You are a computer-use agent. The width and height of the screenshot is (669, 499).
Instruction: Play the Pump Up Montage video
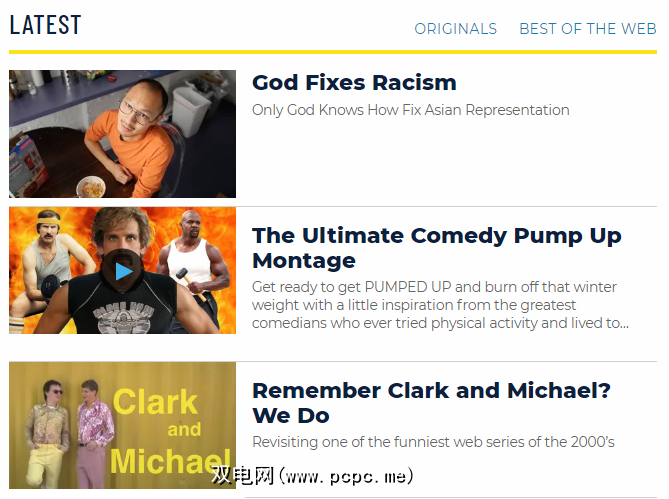click(122, 271)
